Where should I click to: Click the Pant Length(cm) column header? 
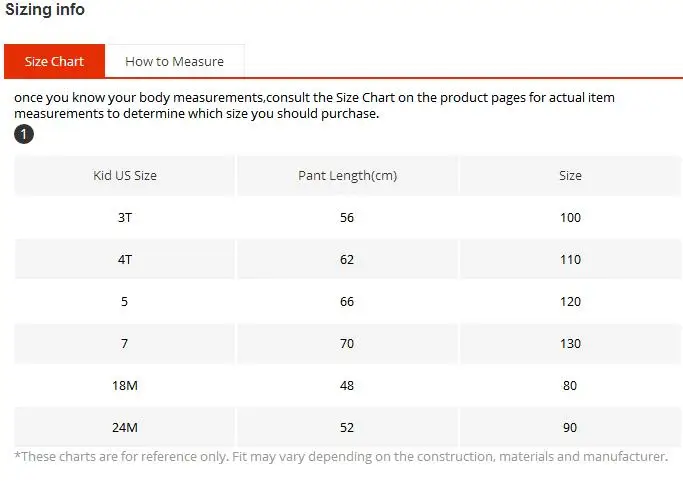tap(347, 176)
